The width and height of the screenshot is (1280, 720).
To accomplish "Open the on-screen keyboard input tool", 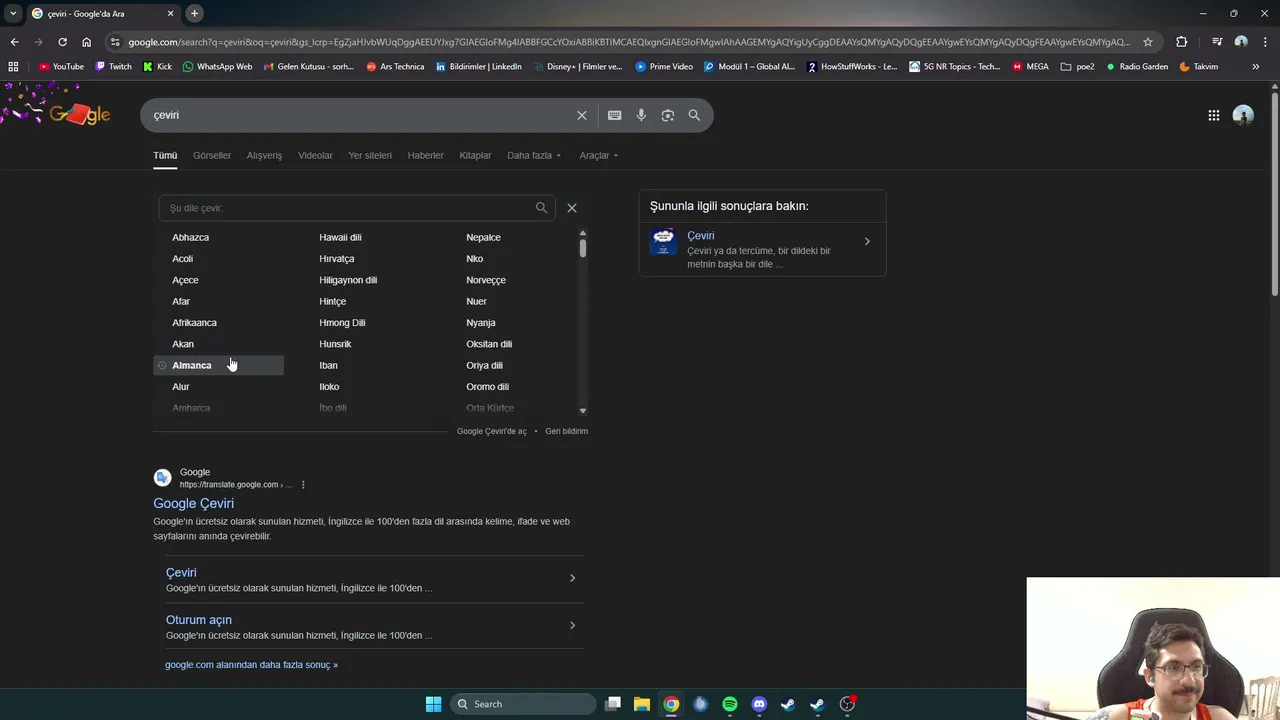I will (x=614, y=115).
